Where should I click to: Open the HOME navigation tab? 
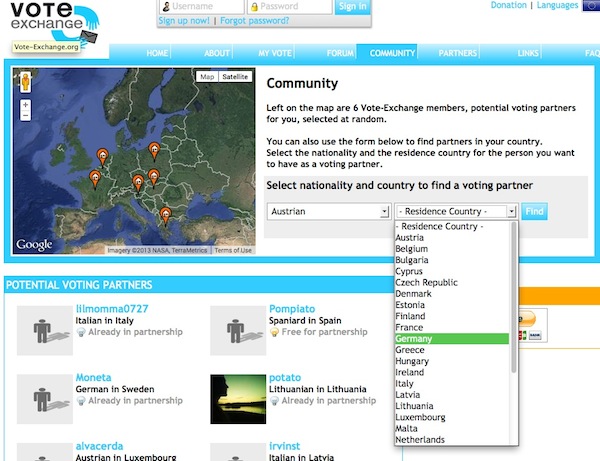coord(157,53)
